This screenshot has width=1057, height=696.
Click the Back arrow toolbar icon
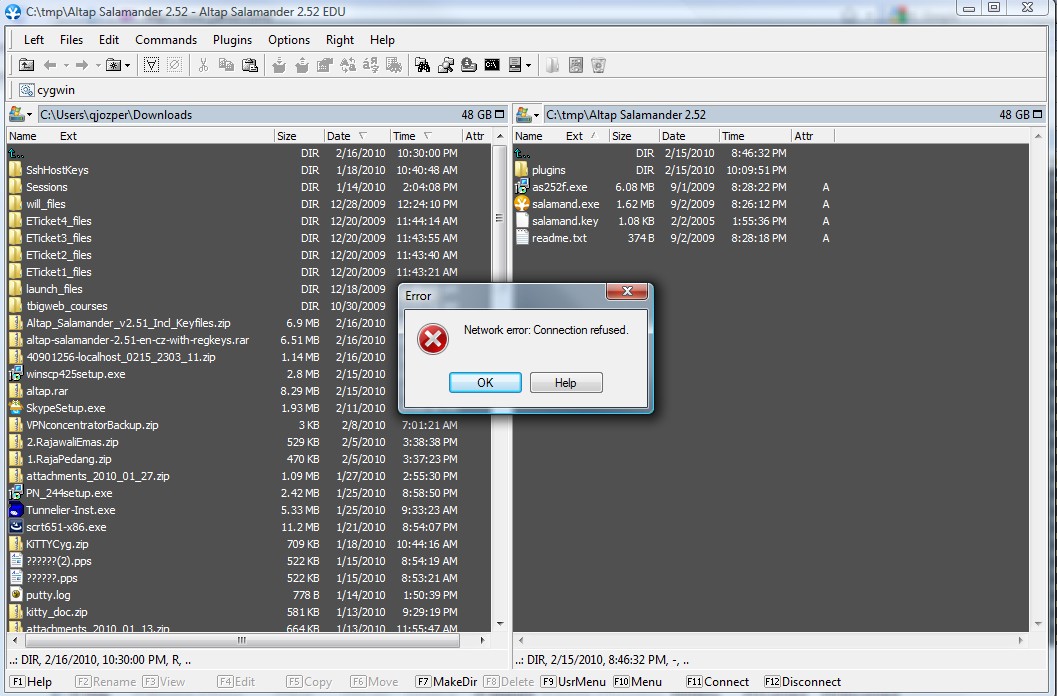[x=50, y=65]
